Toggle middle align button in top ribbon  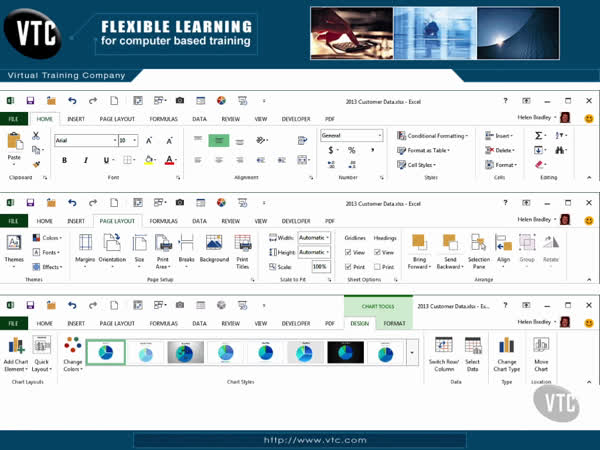click(219, 140)
